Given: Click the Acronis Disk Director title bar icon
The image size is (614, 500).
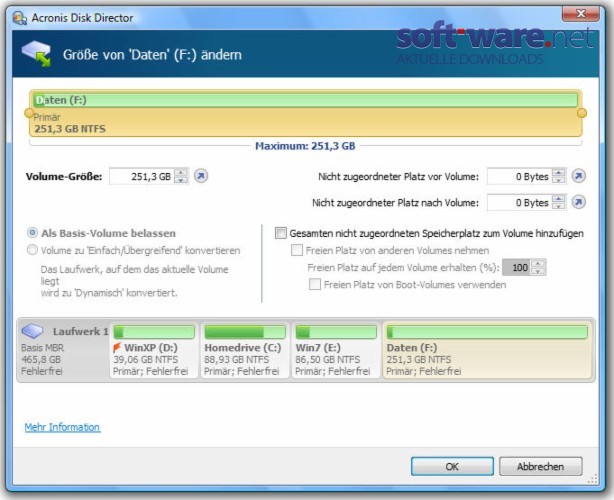Looking at the screenshot, I should coord(20,18).
